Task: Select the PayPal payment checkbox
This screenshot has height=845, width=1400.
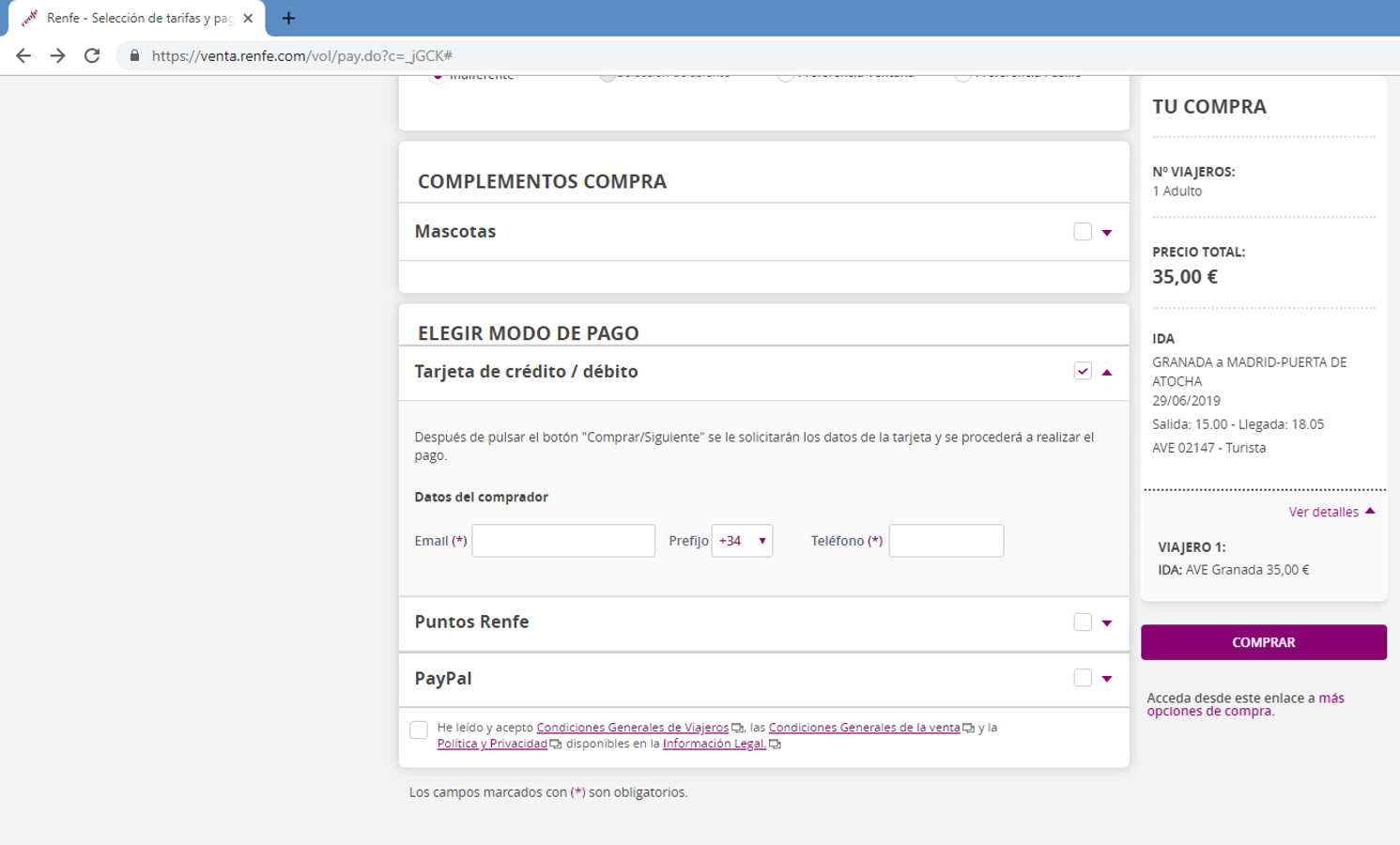Action: click(1083, 678)
